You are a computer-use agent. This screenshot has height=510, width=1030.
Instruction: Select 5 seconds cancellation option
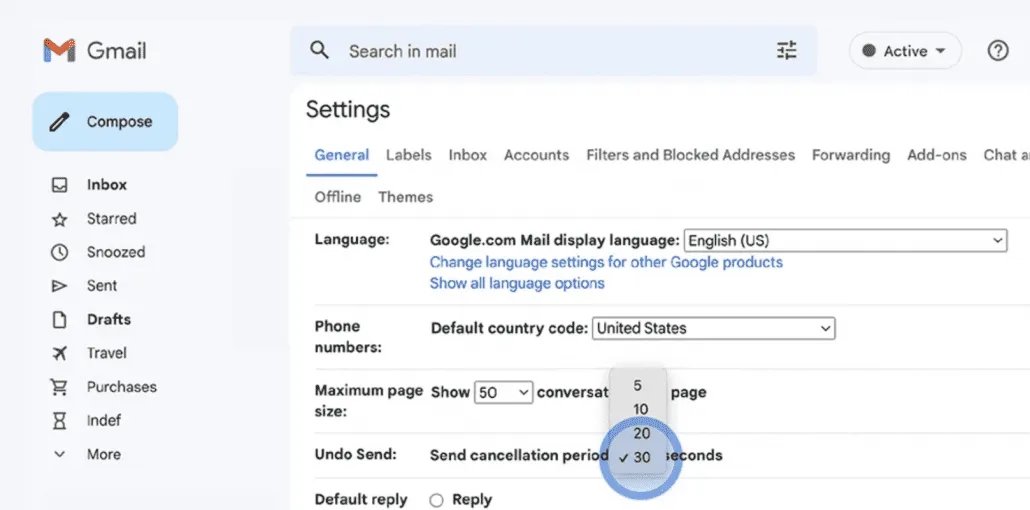click(x=638, y=385)
